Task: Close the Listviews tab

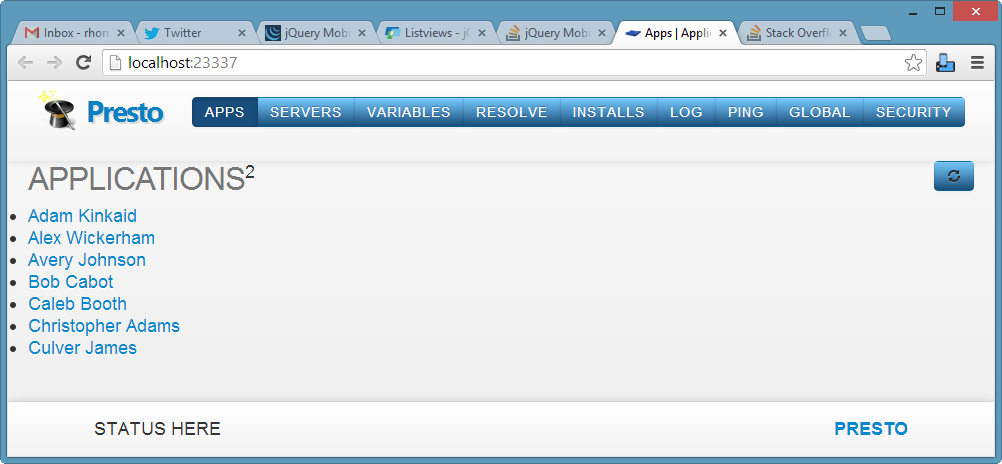Action: pos(482,33)
